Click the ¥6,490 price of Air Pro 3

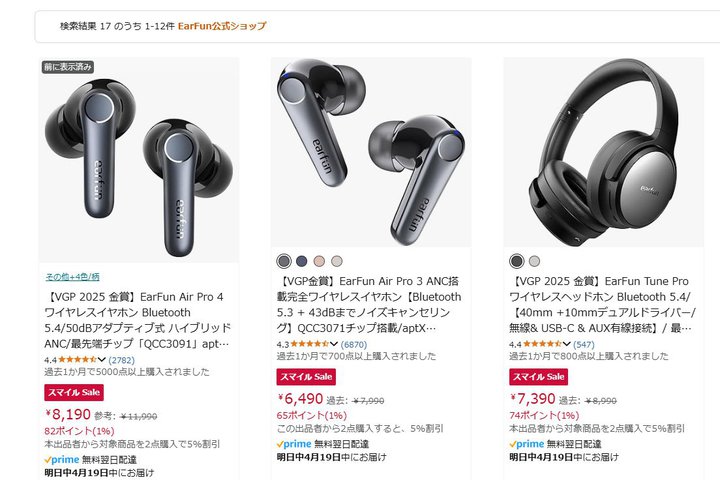pyautogui.click(x=300, y=399)
